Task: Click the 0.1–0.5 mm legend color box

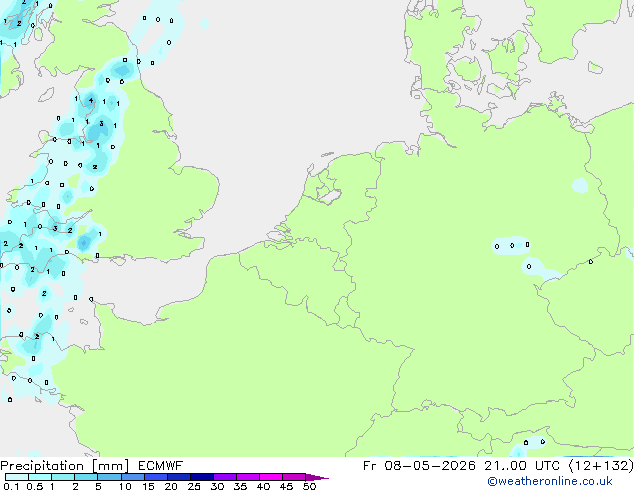Action: click(17, 477)
